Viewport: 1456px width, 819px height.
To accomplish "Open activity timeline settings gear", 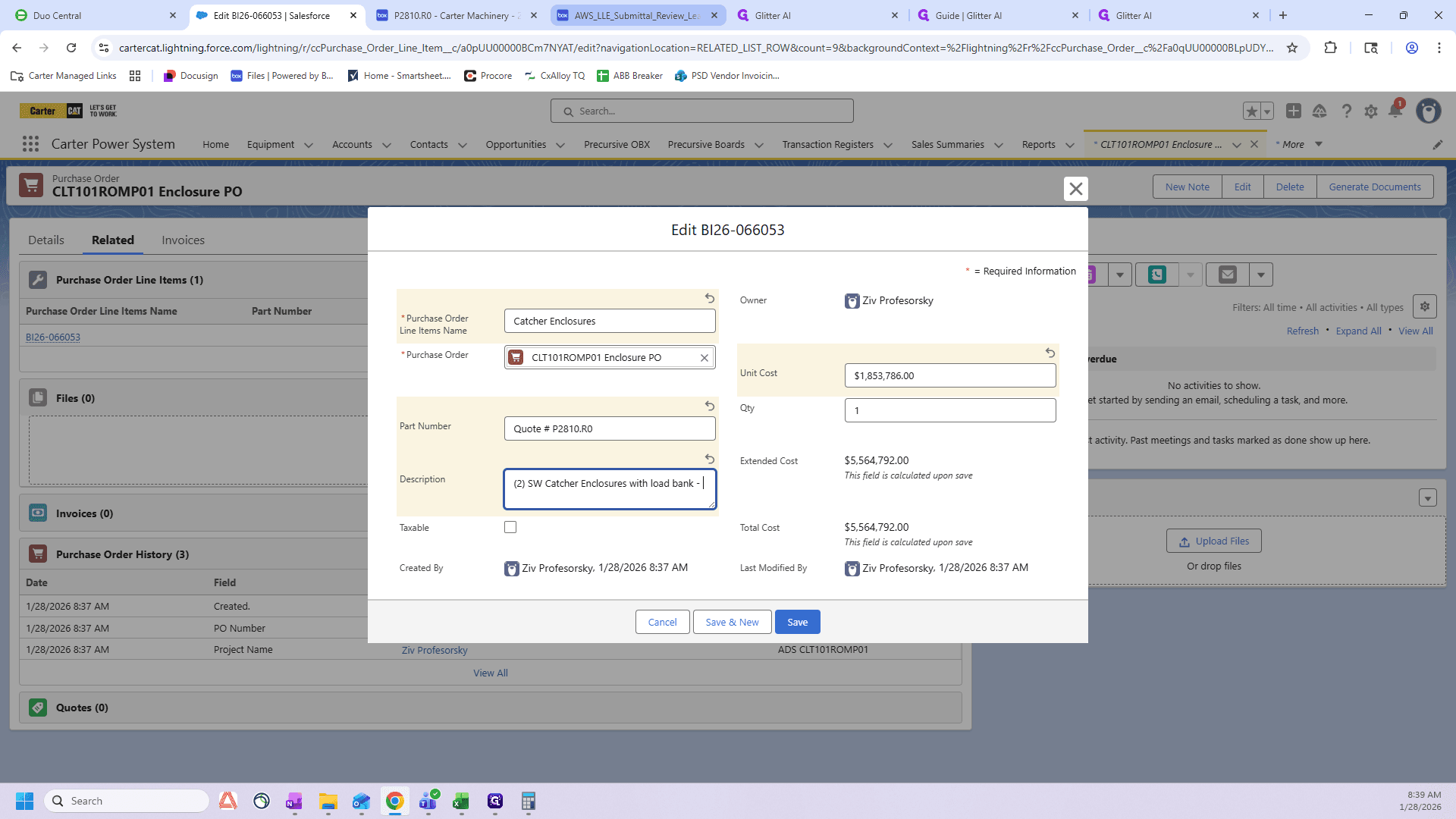I will (1425, 307).
